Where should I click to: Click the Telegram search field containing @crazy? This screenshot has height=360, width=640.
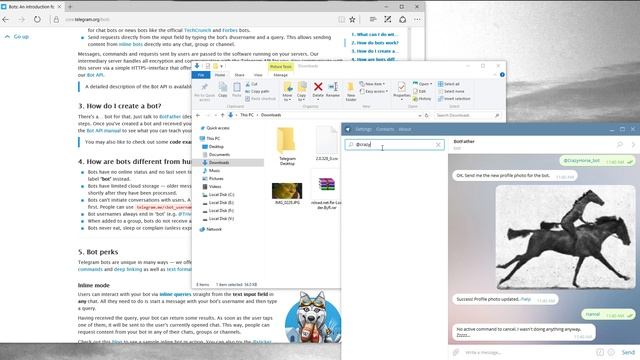pos(394,144)
